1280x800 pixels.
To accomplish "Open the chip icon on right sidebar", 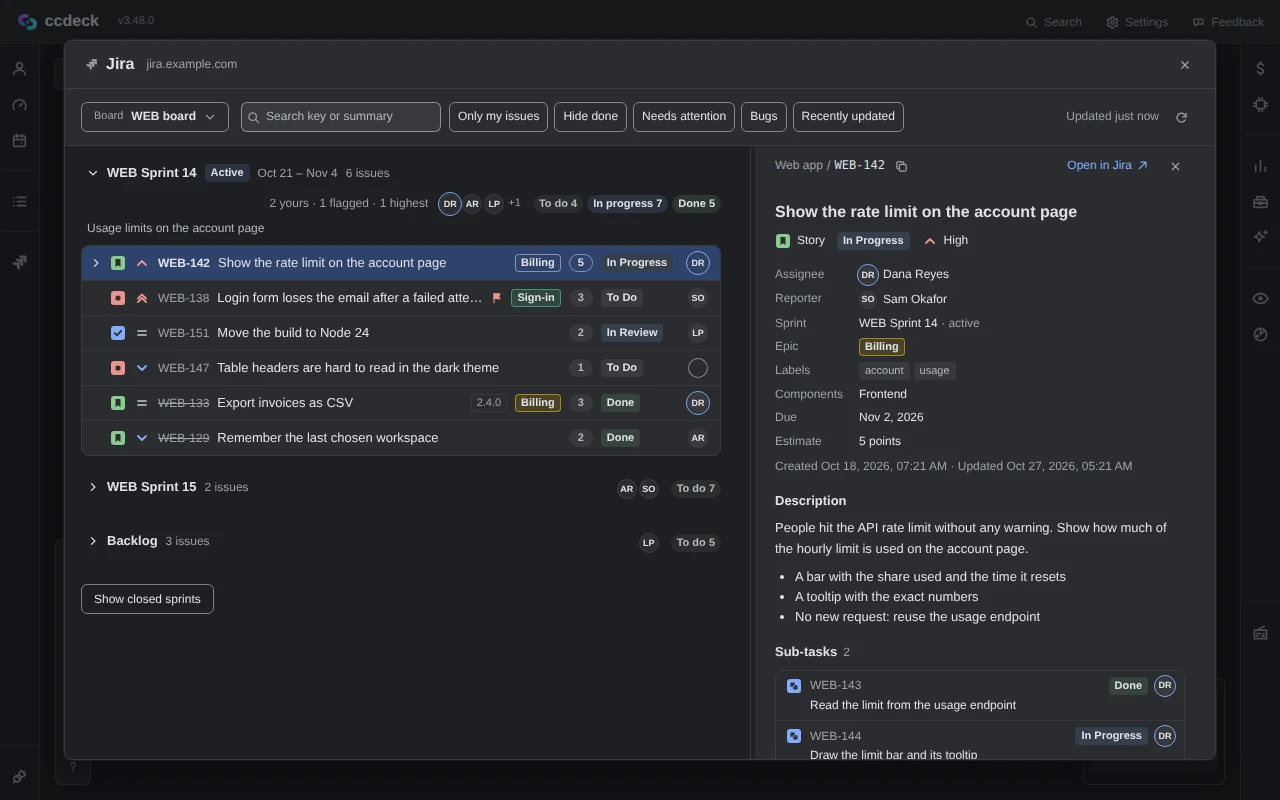I will pos(1260,105).
